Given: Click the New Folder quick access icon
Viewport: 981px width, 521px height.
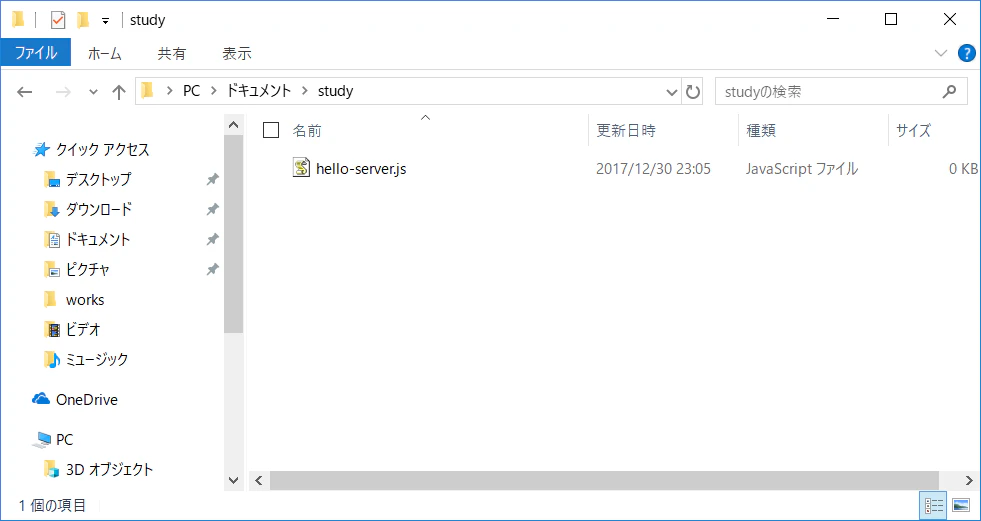Looking at the screenshot, I should click(x=83, y=20).
